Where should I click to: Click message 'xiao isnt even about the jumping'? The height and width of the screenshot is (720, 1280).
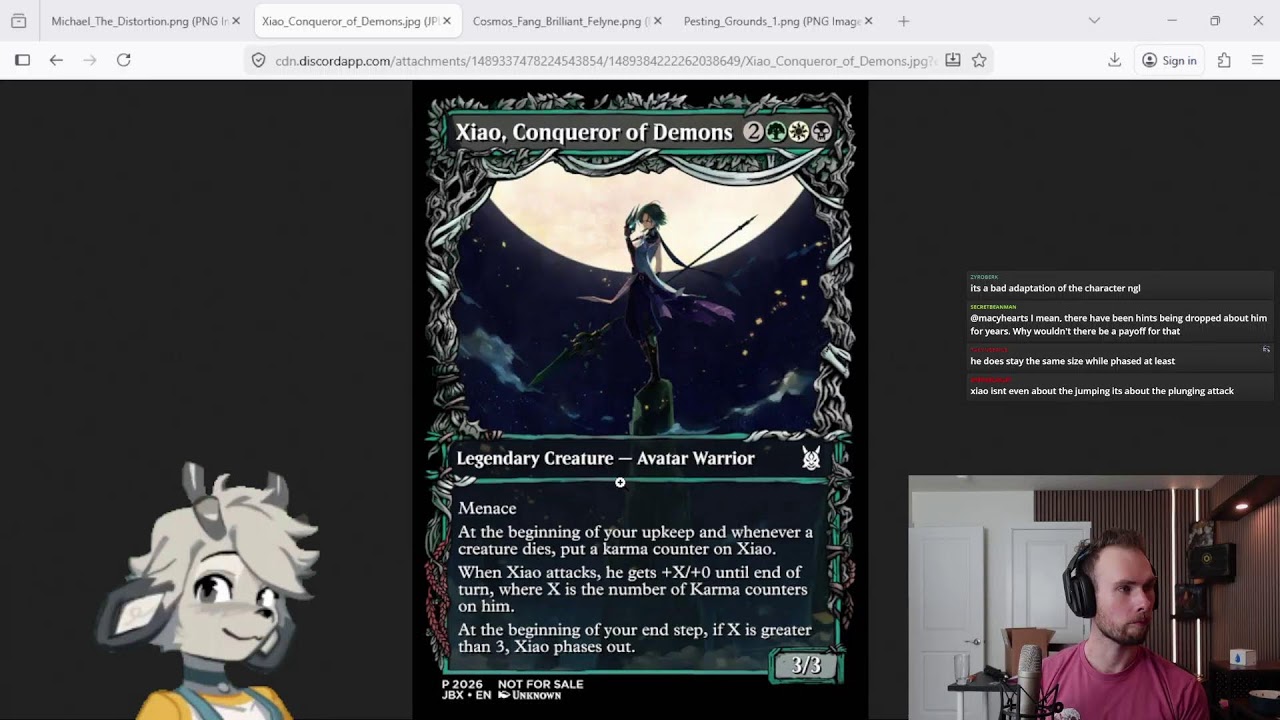pyautogui.click(x=1102, y=391)
